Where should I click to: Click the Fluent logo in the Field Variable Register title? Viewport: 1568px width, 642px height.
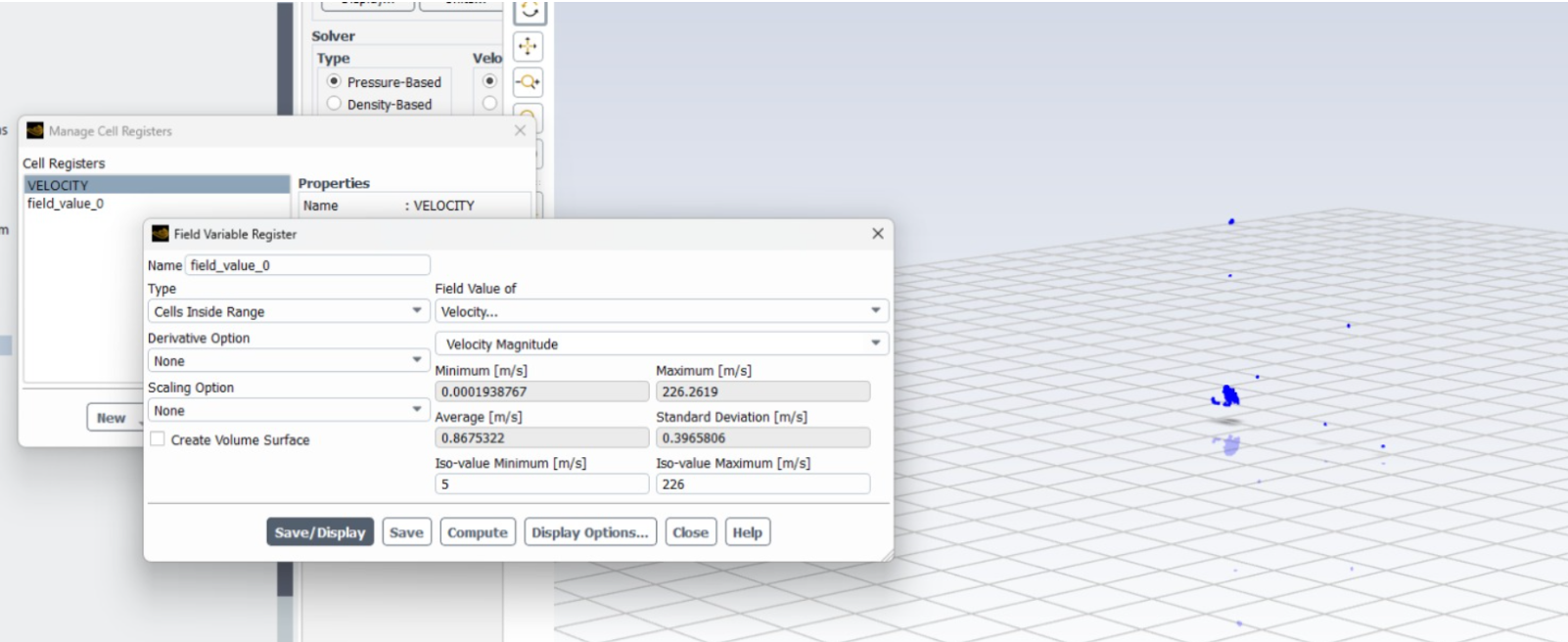pyautogui.click(x=161, y=234)
